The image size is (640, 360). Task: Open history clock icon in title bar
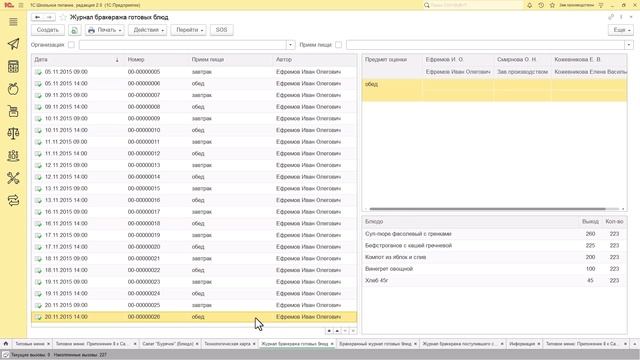541,5
